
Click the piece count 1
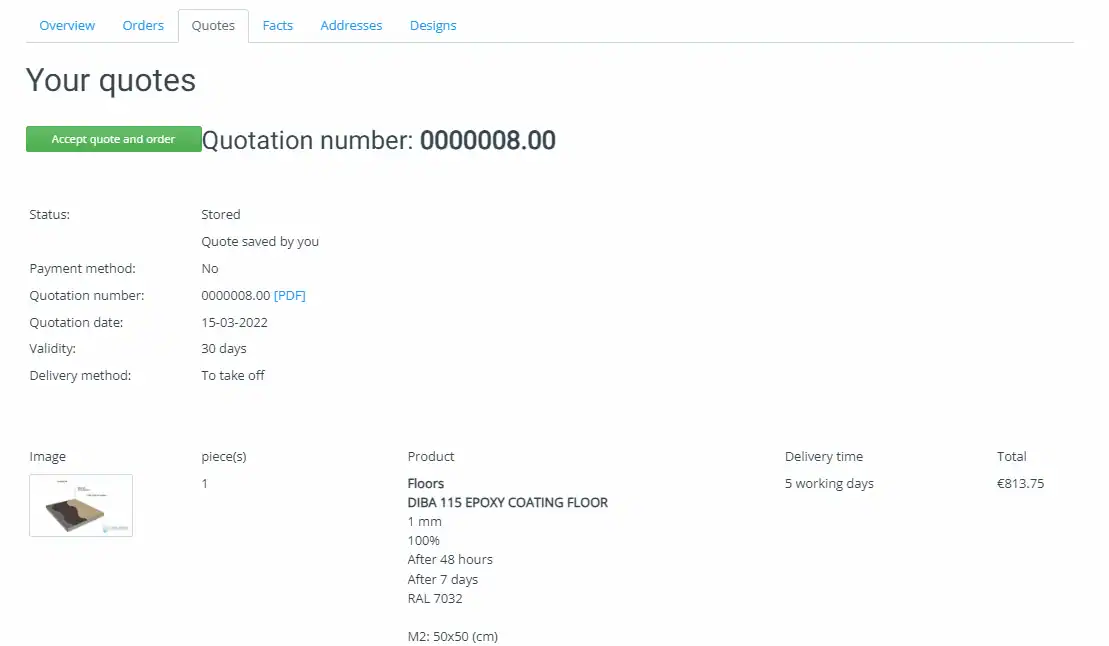tap(204, 483)
